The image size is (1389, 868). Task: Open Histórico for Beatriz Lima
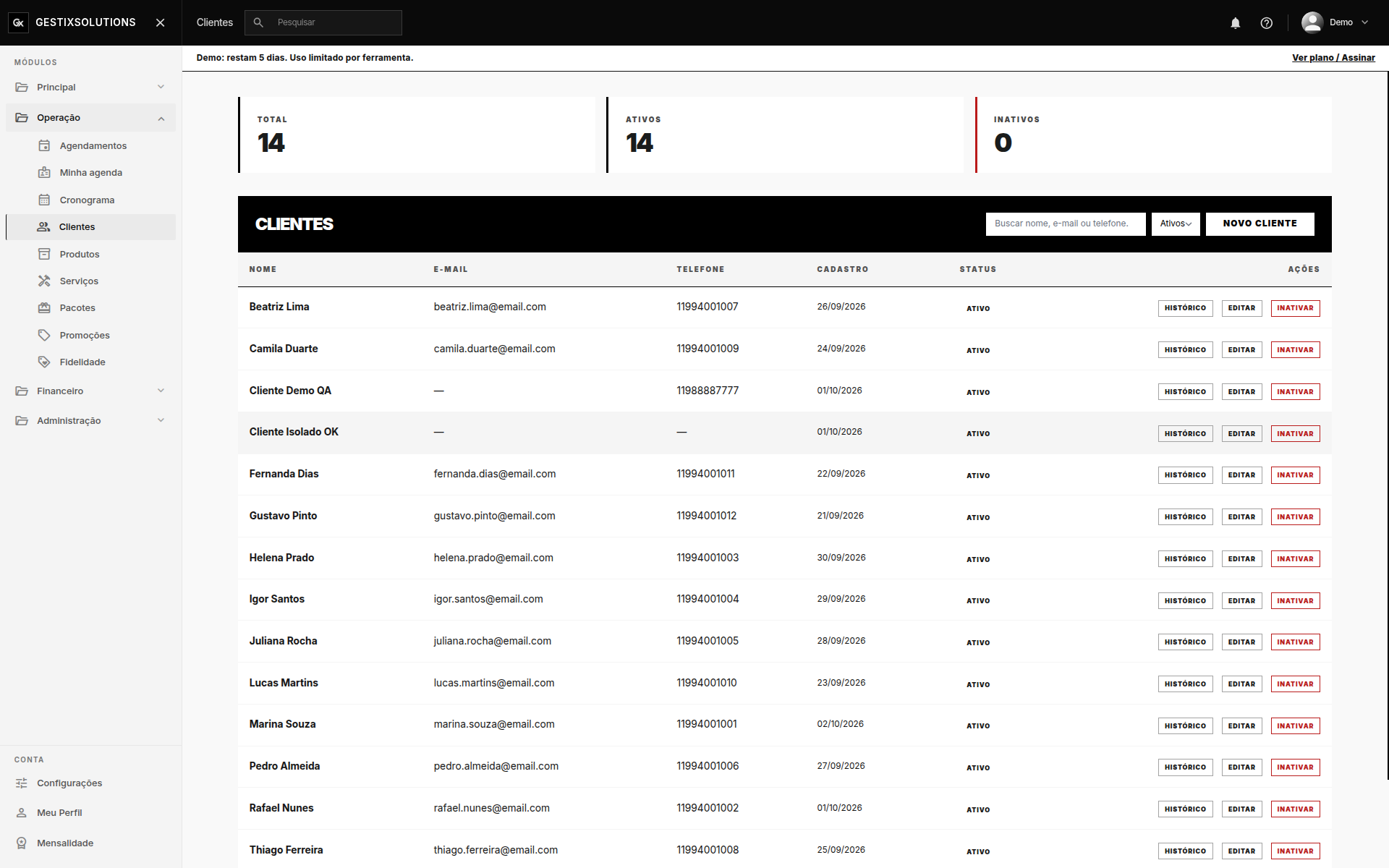coord(1185,308)
